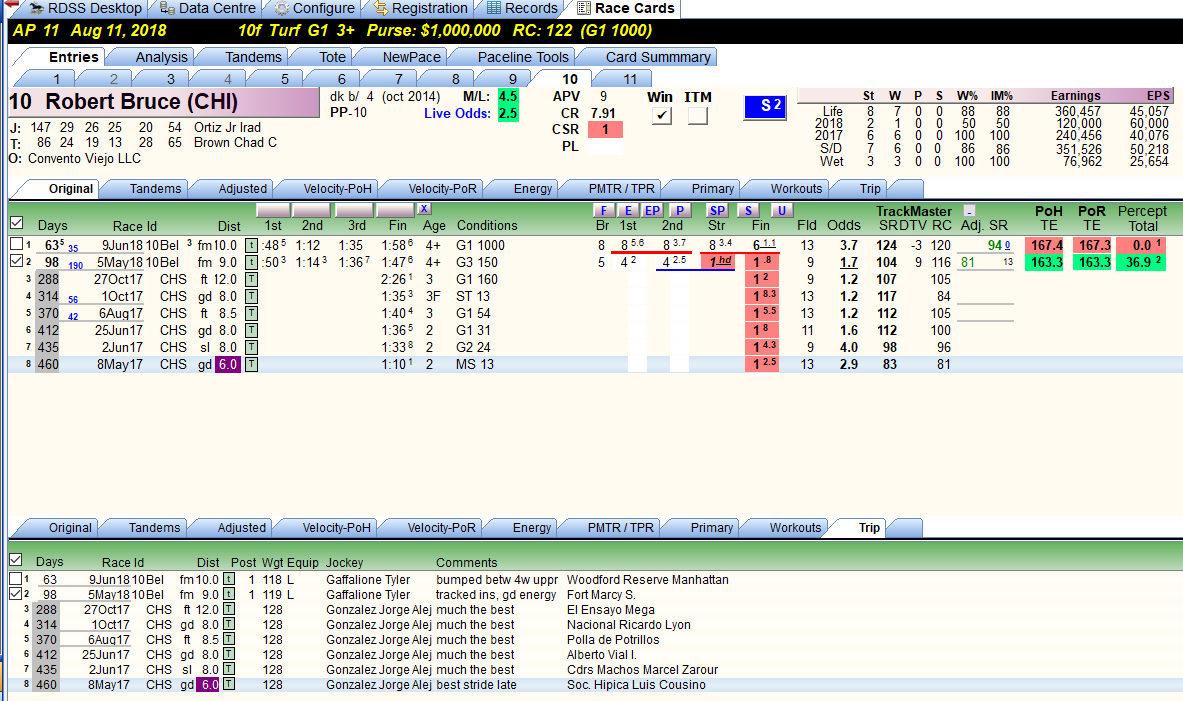
Task: Toggle the U filter button
Action: [782, 211]
